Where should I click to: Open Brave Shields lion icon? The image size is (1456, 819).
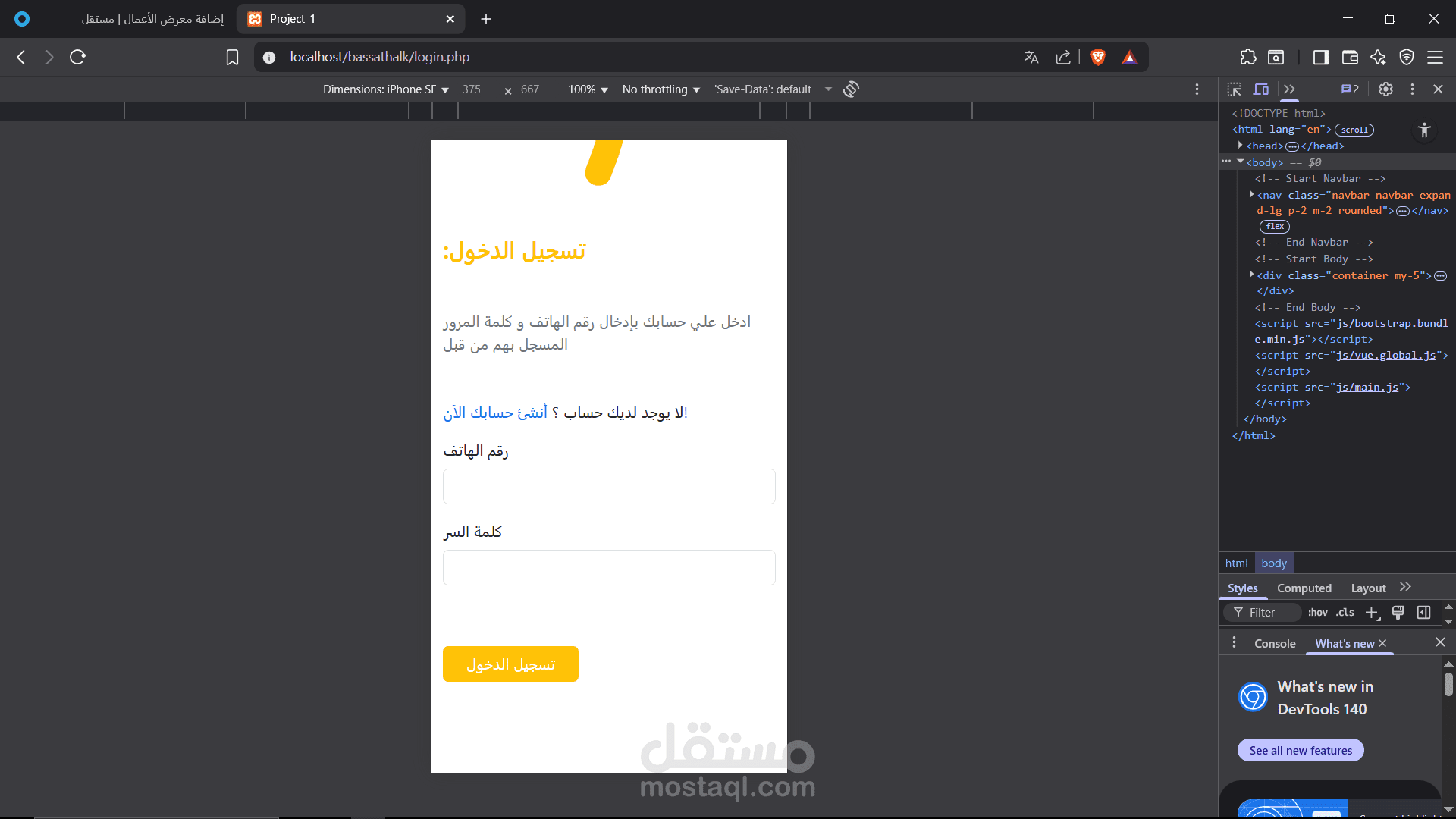[1098, 57]
